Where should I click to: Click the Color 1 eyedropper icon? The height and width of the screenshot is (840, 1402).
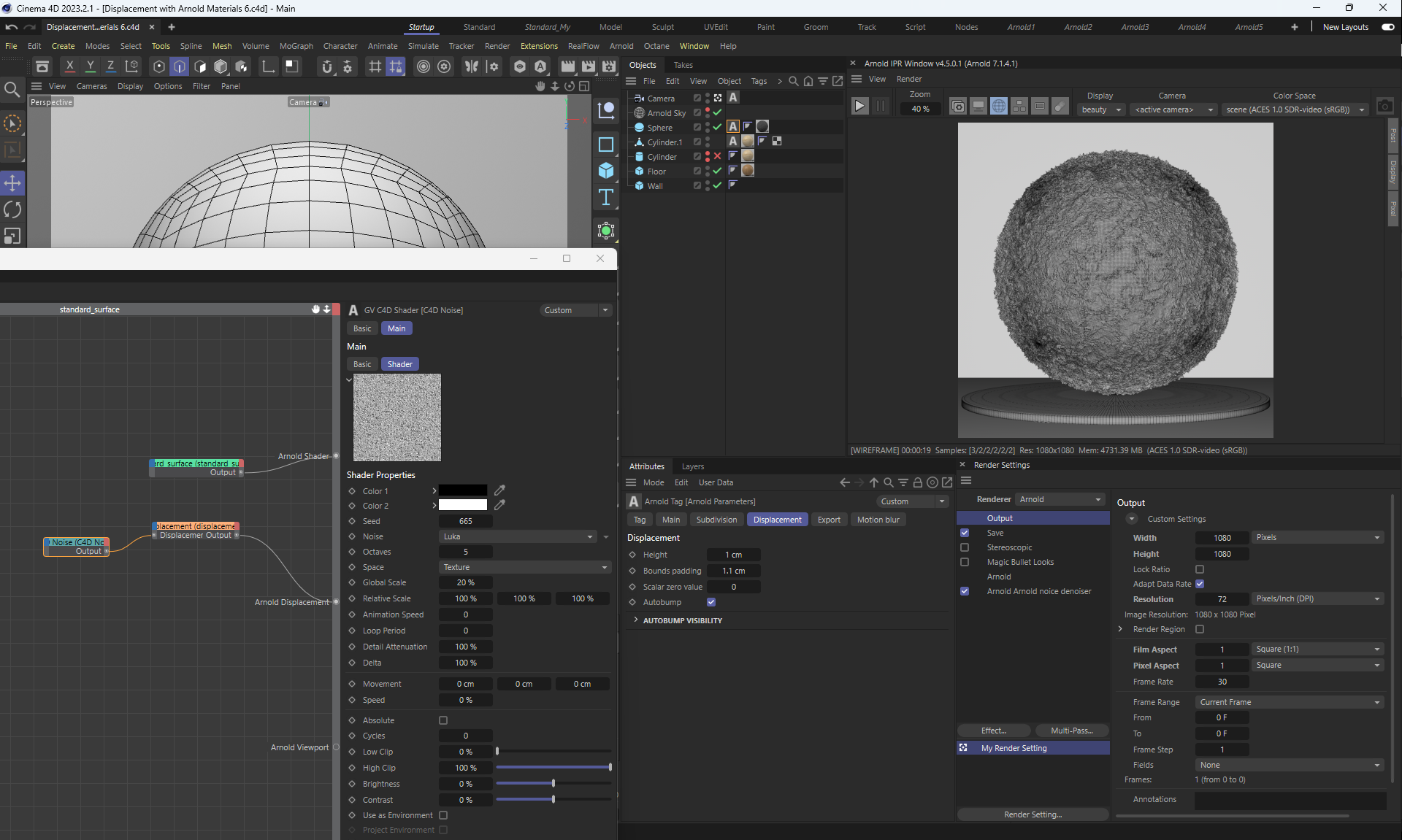(x=499, y=490)
